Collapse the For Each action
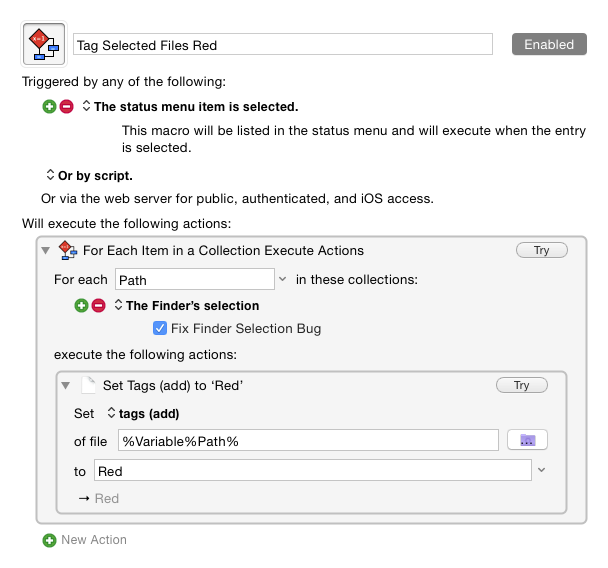The width and height of the screenshot is (608, 568). click(47, 250)
